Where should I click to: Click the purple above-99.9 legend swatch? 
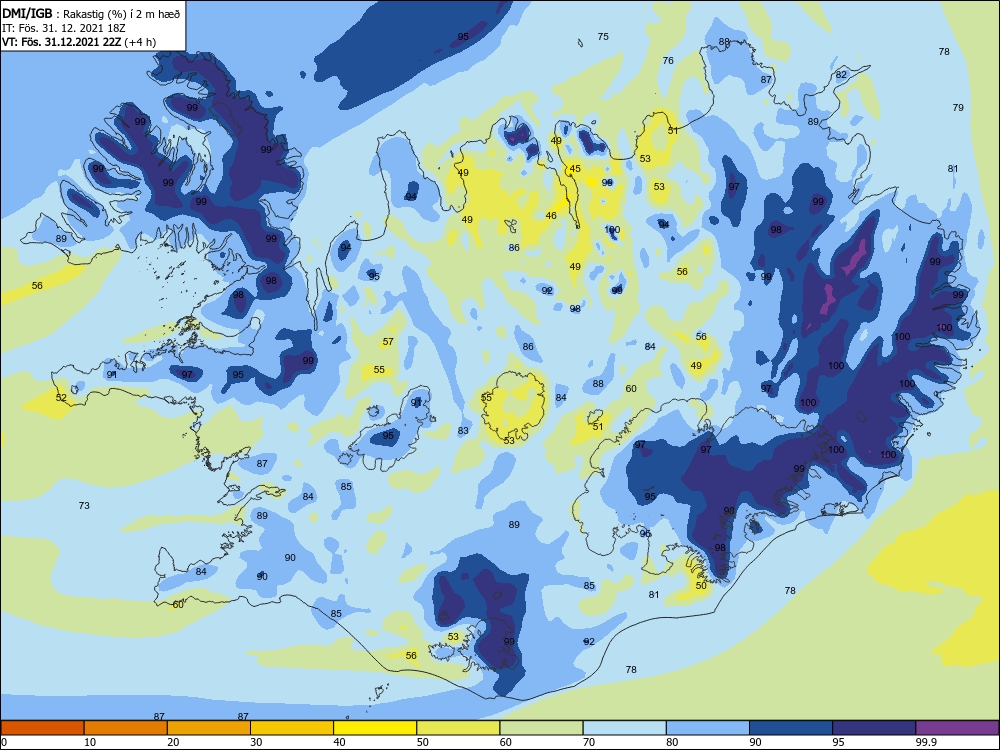click(x=957, y=728)
